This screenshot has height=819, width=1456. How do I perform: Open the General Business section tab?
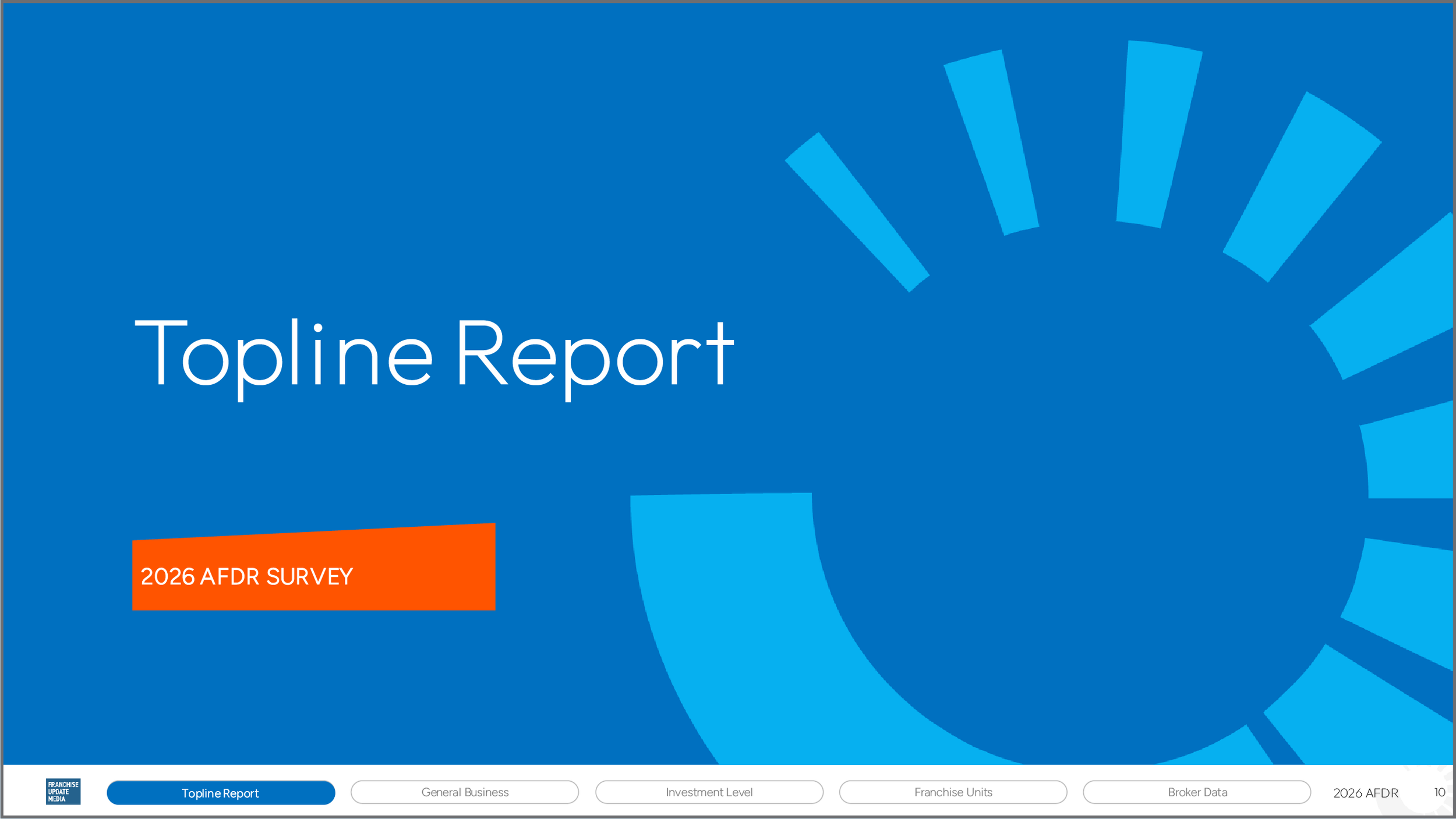coord(465,792)
